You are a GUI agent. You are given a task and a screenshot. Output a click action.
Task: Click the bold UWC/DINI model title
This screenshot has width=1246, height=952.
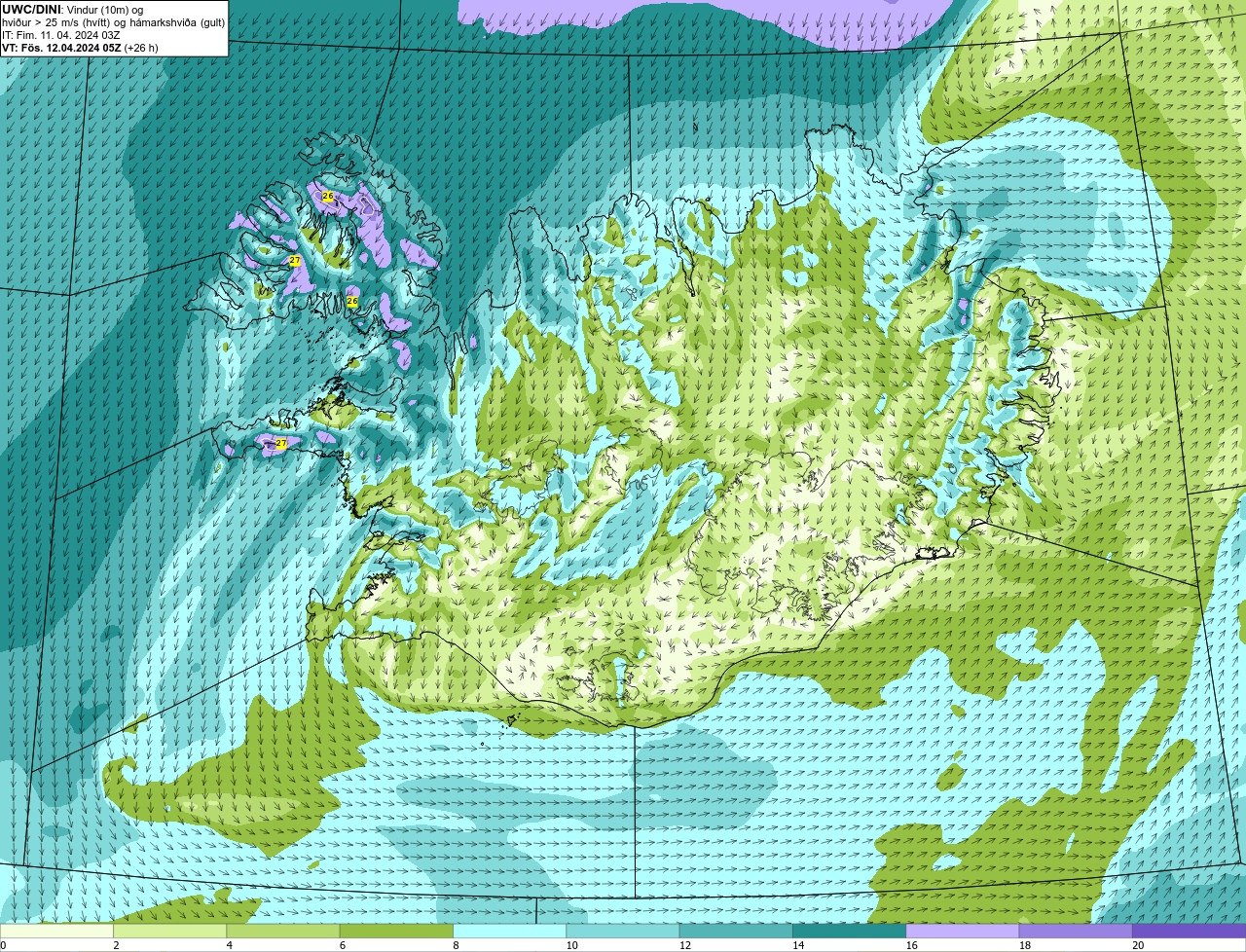tap(32, 9)
